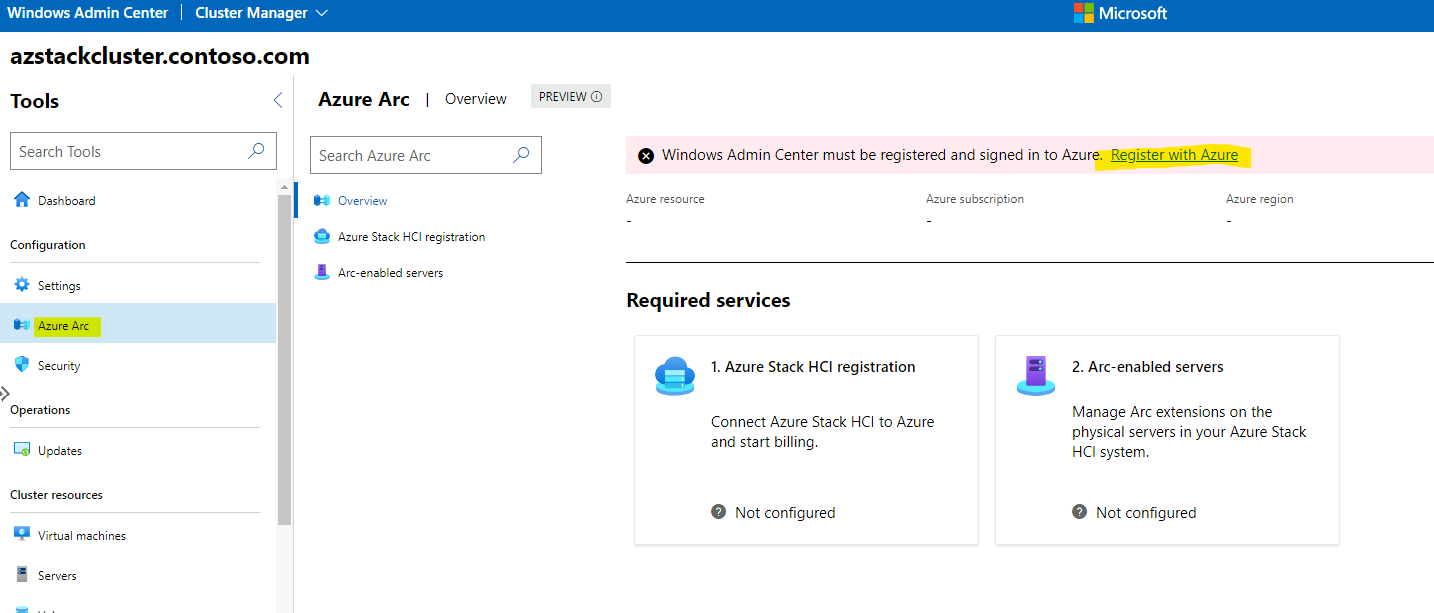Click the Tools panel heading
The width and height of the screenshot is (1434, 613).
(35, 101)
